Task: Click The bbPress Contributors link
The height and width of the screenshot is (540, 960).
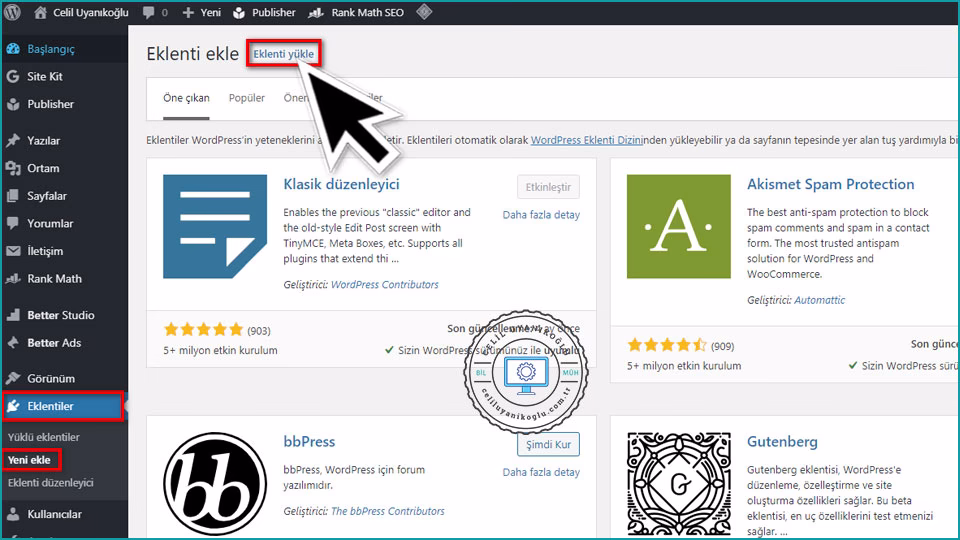Action: click(388, 511)
